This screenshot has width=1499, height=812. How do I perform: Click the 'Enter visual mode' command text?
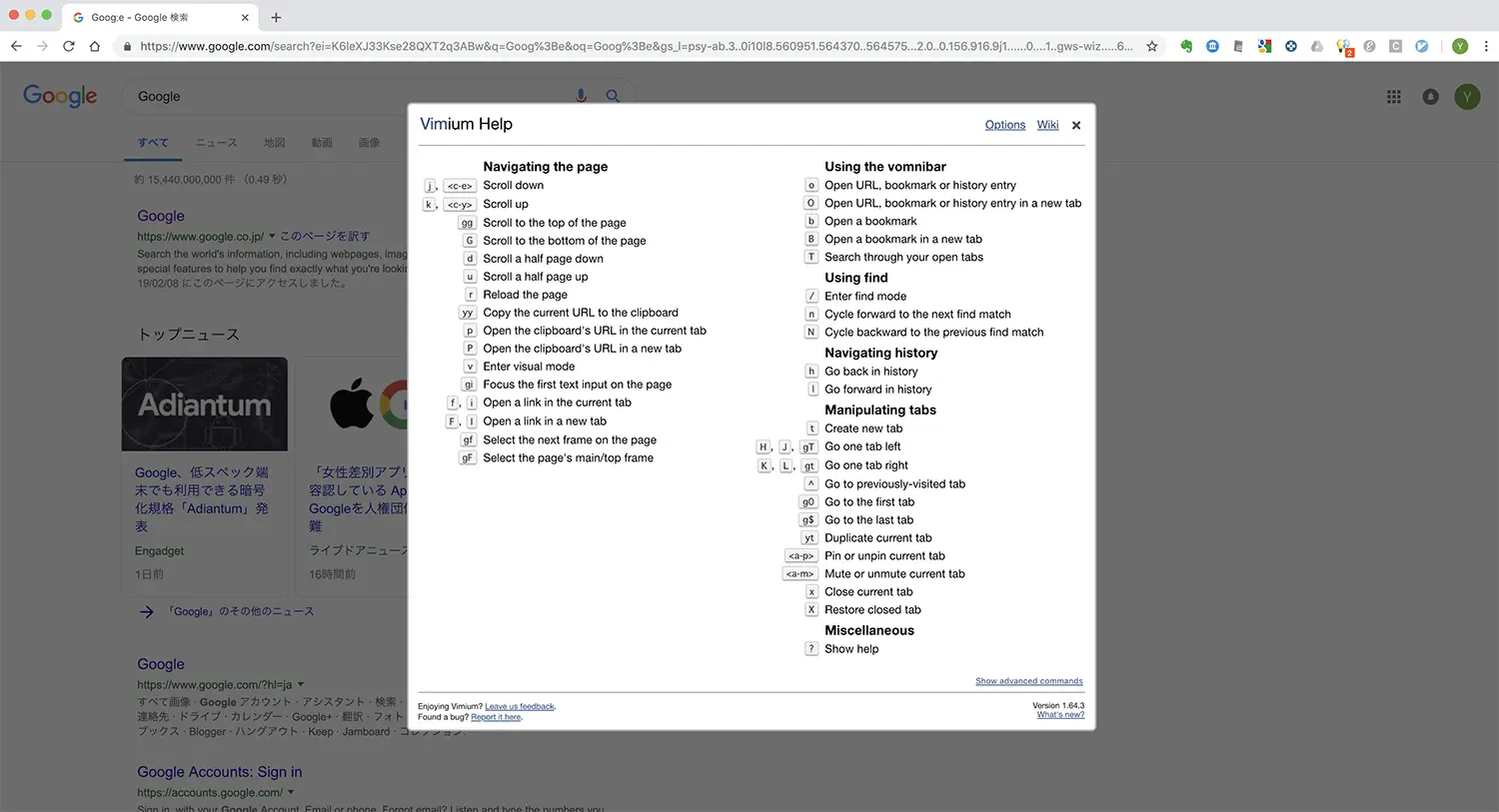529,367
